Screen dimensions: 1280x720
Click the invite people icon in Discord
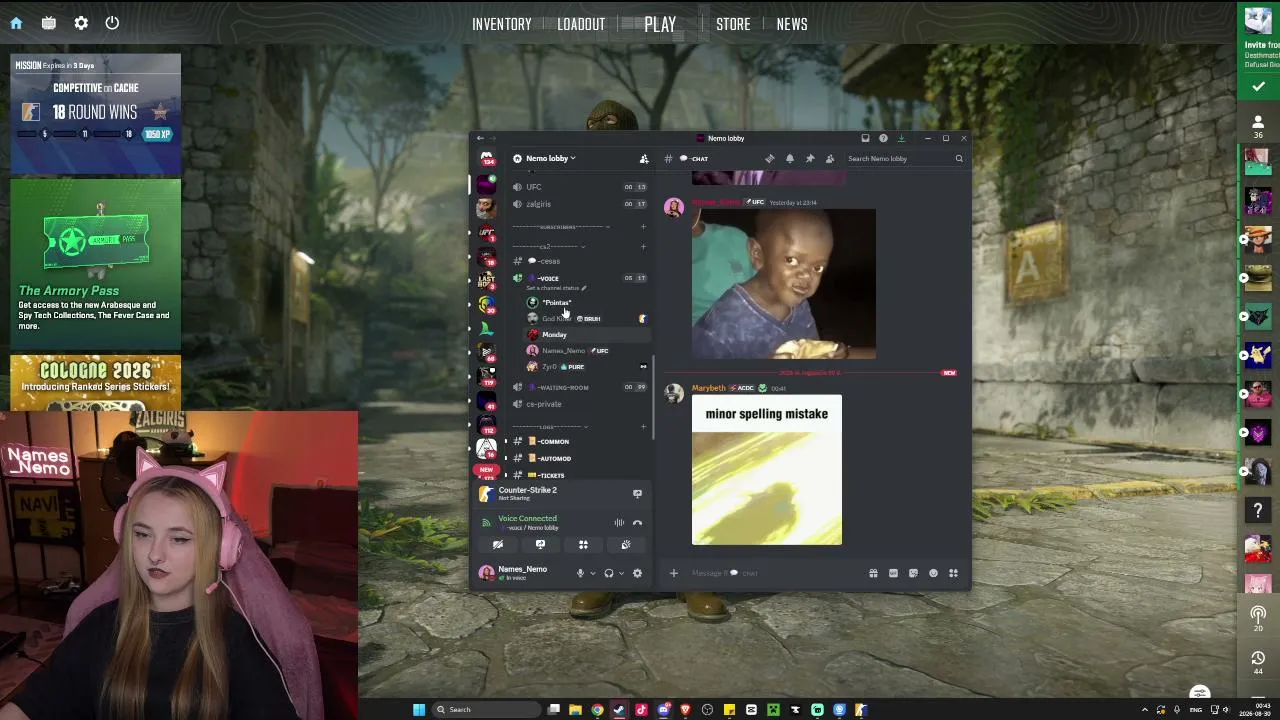644,158
